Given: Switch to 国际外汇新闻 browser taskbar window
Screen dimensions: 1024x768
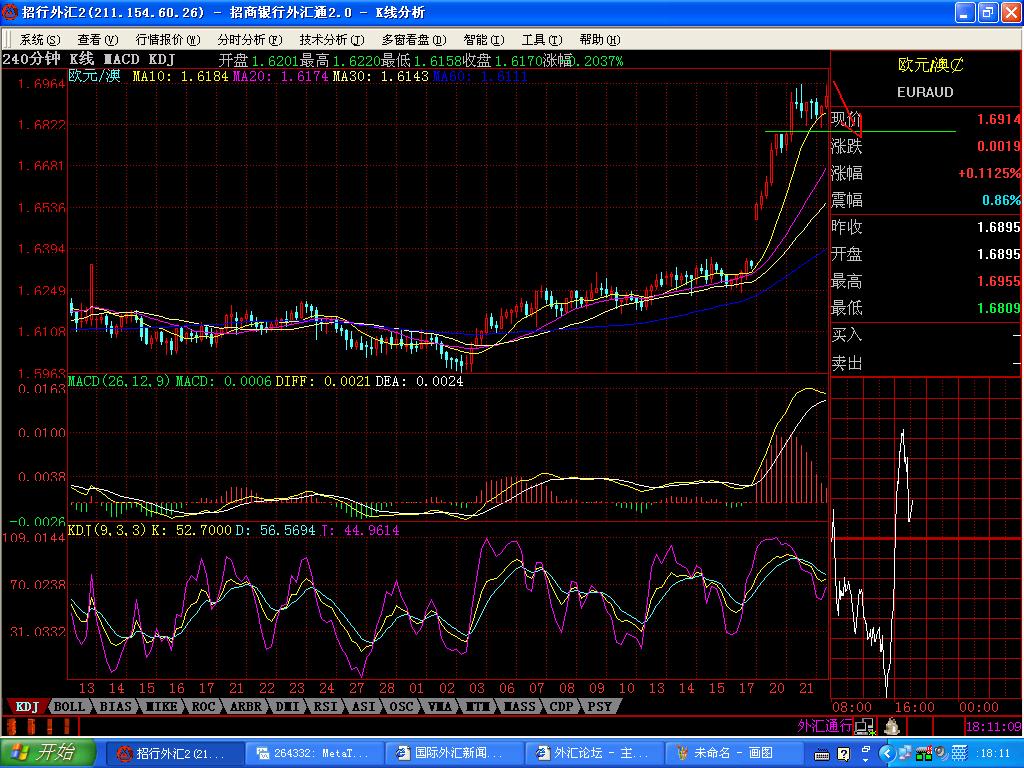Looking at the screenshot, I should click(455, 754).
